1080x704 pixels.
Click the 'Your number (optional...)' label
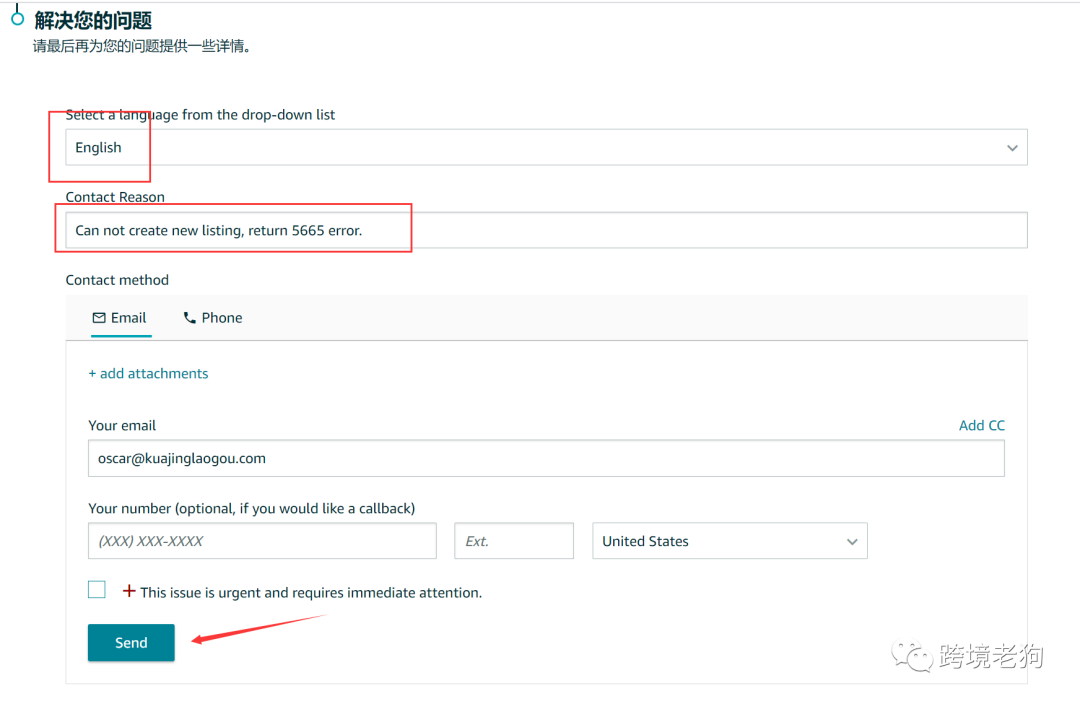[x=251, y=508]
